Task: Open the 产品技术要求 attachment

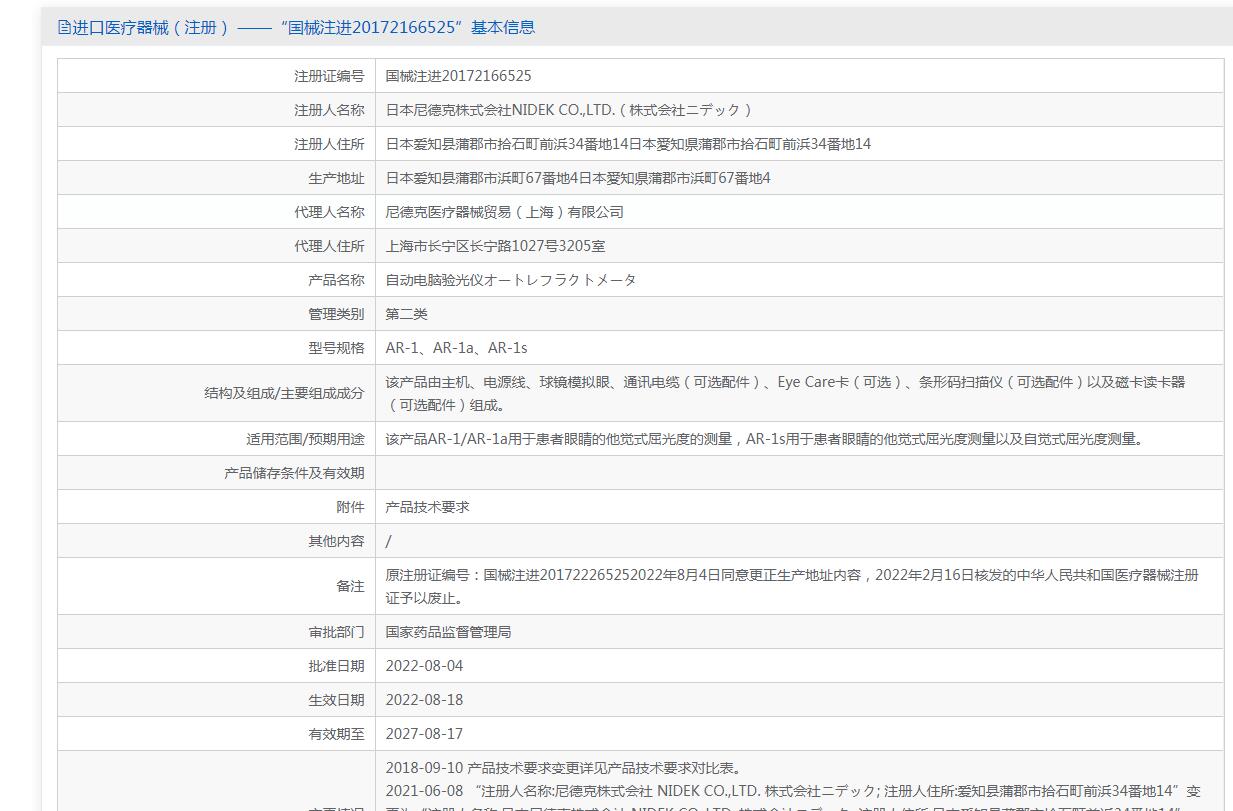Action: [x=427, y=507]
